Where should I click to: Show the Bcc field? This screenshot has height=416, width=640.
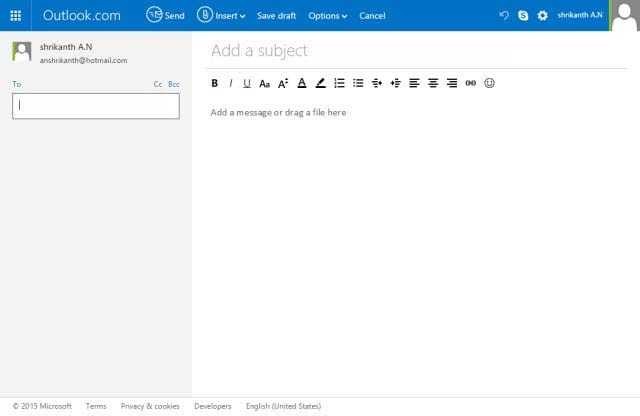(174, 84)
